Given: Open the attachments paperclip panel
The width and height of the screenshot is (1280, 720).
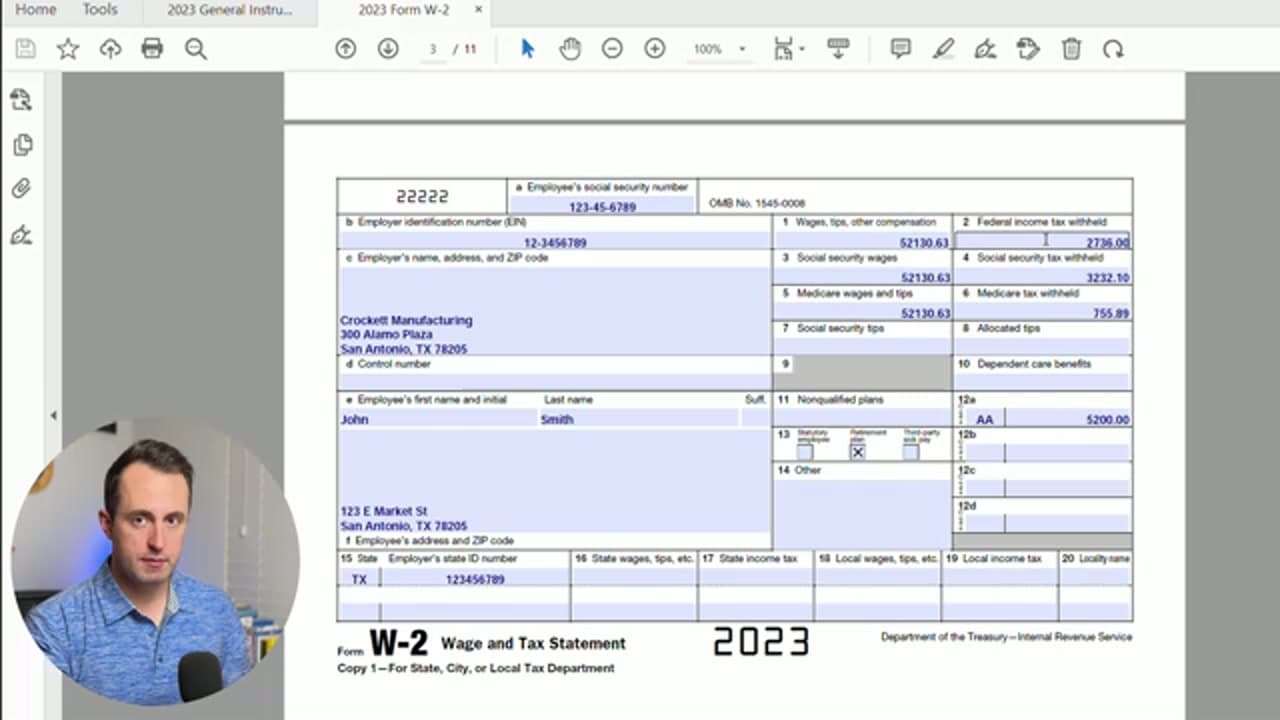Looking at the screenshot, I should pos(21,189).
